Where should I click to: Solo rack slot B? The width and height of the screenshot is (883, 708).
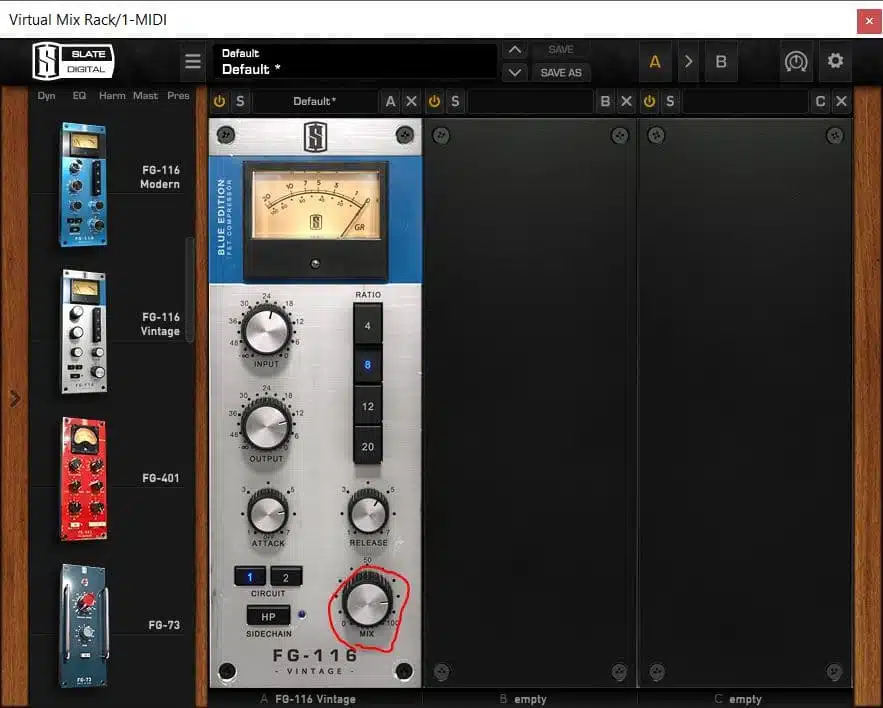(x=455, y=101)
